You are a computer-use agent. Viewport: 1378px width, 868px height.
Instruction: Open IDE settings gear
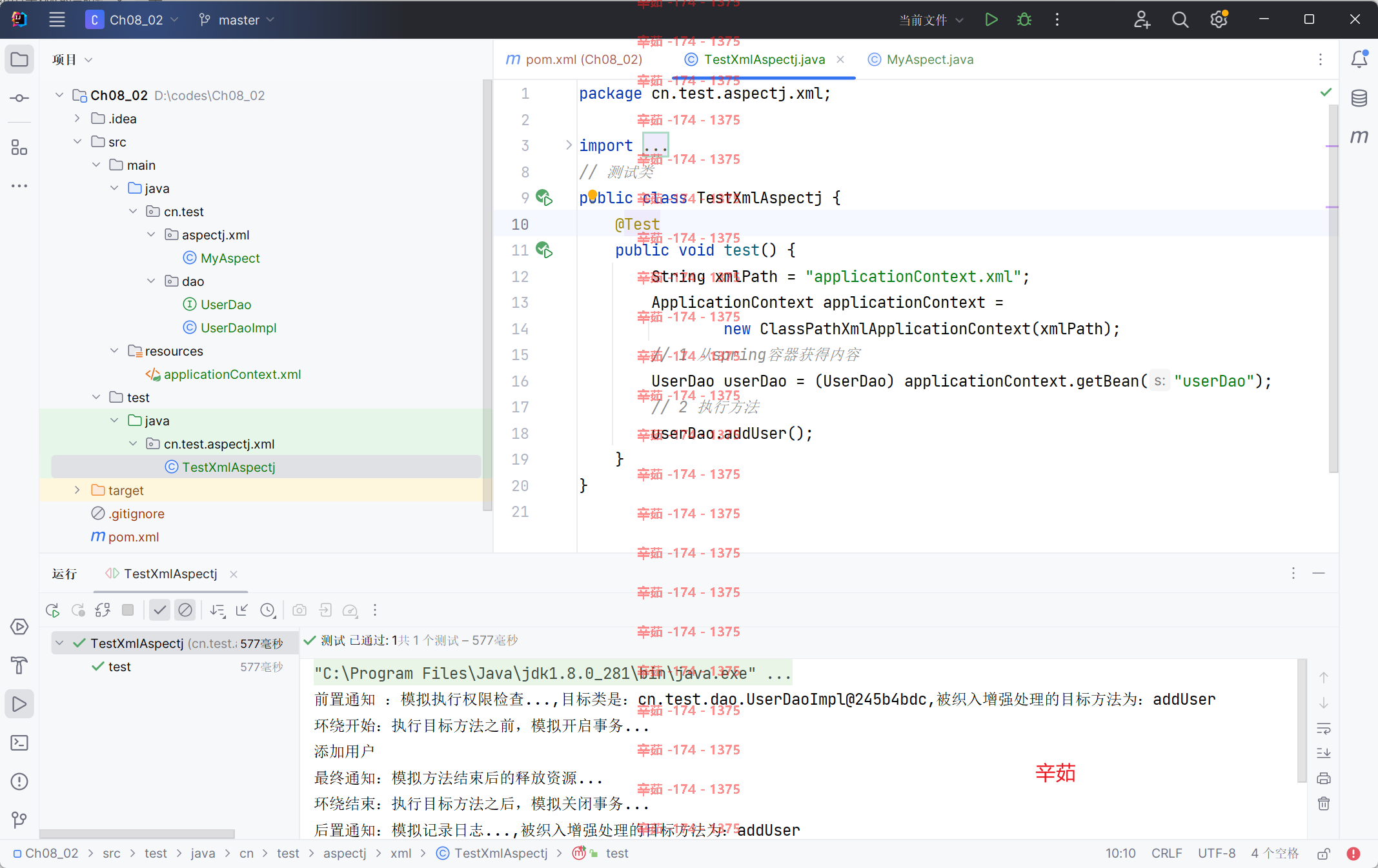(x=1219, y=20)
